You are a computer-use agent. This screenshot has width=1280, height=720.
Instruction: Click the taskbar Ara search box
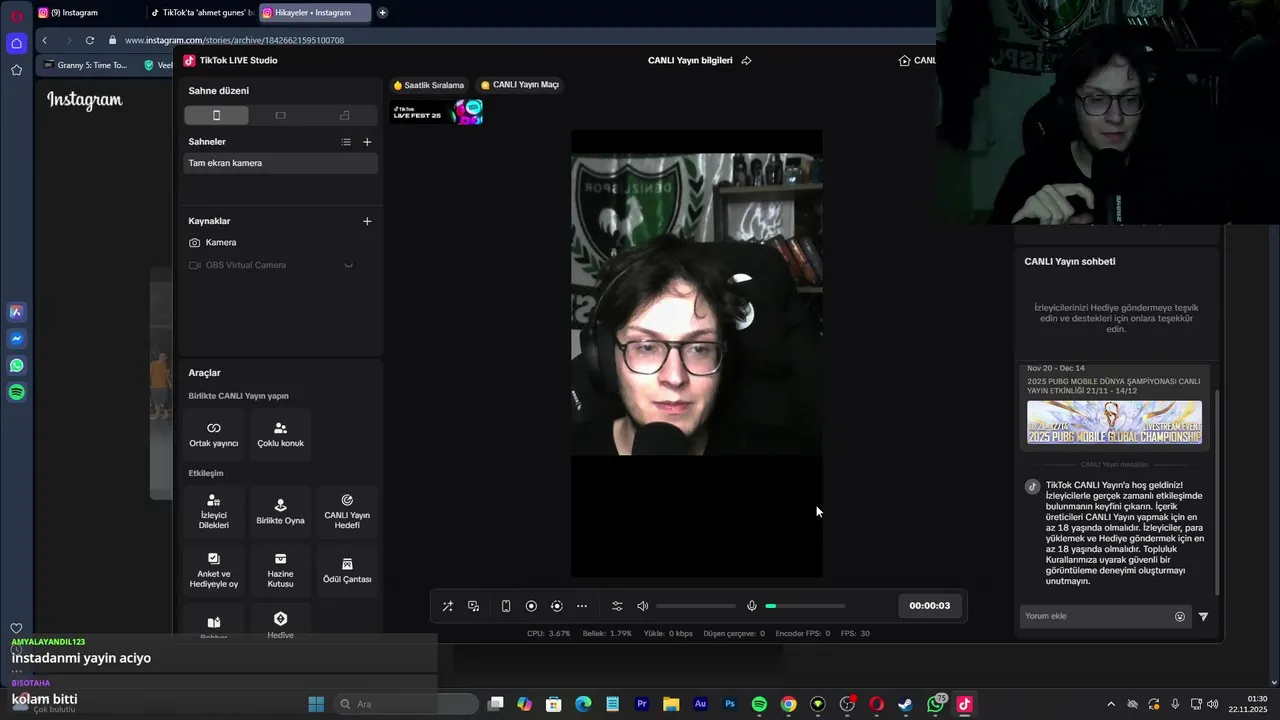[x=405, y=704]
